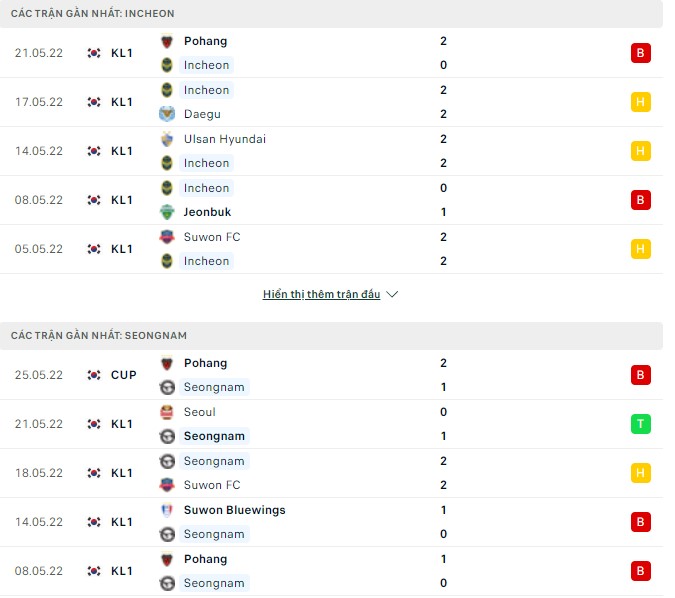Click the chevron arrow beside show more matches
Screen dimensions: 675x598
click(x=392, y=295)
